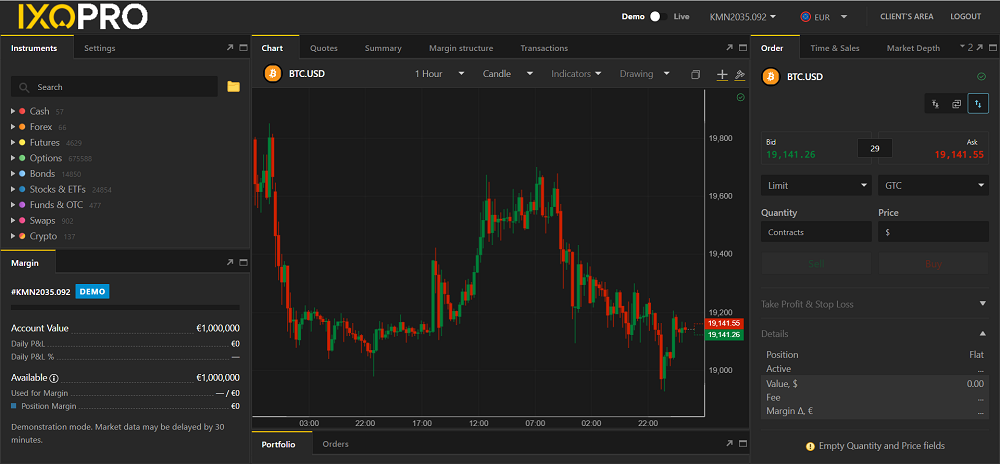Click the Available info icon
Viewport: 1000px width, 464px height.
pyautogui.click(x=54, y=378)
